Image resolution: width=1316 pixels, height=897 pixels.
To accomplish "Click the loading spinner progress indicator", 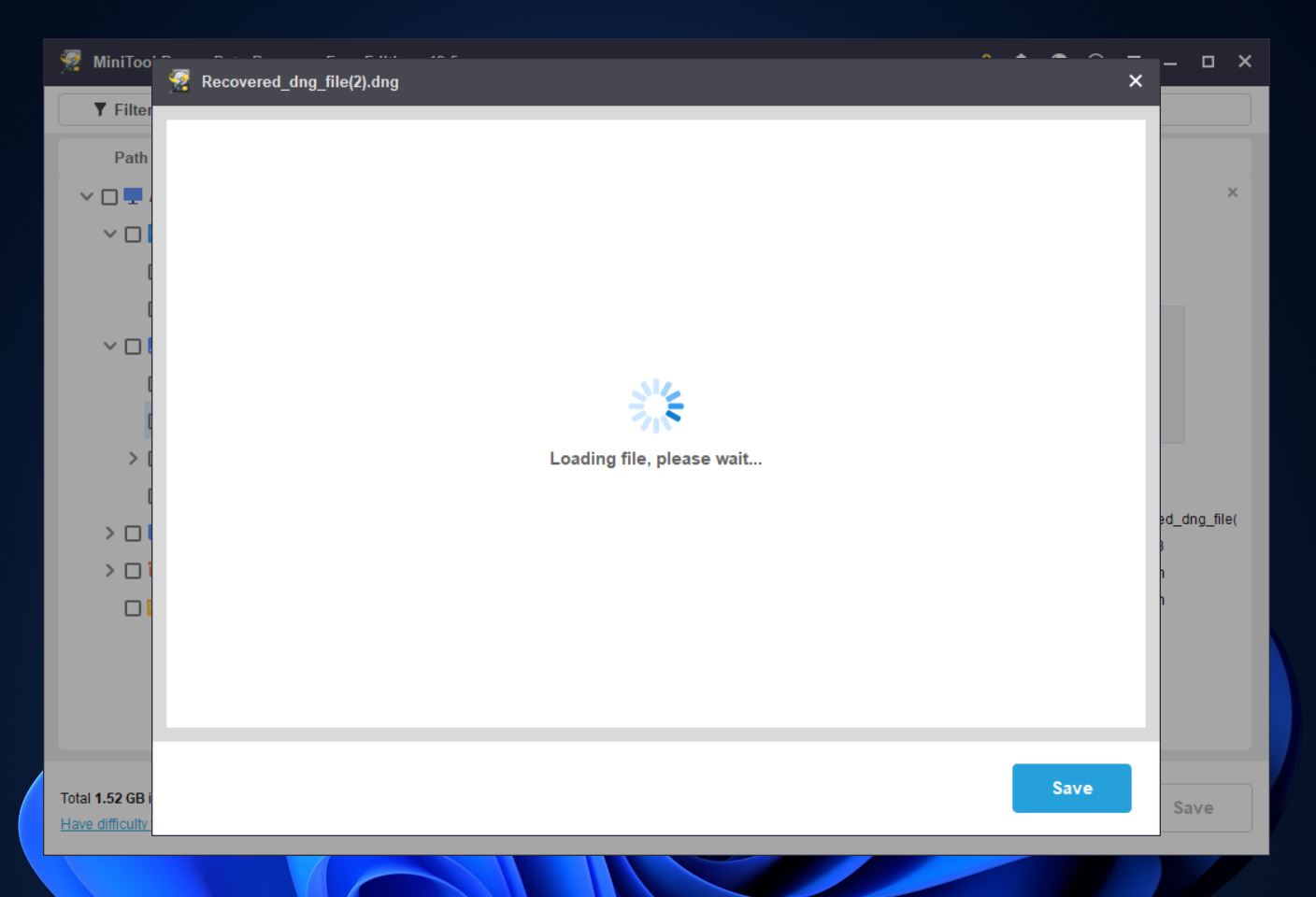I will (x=656, y=405).
